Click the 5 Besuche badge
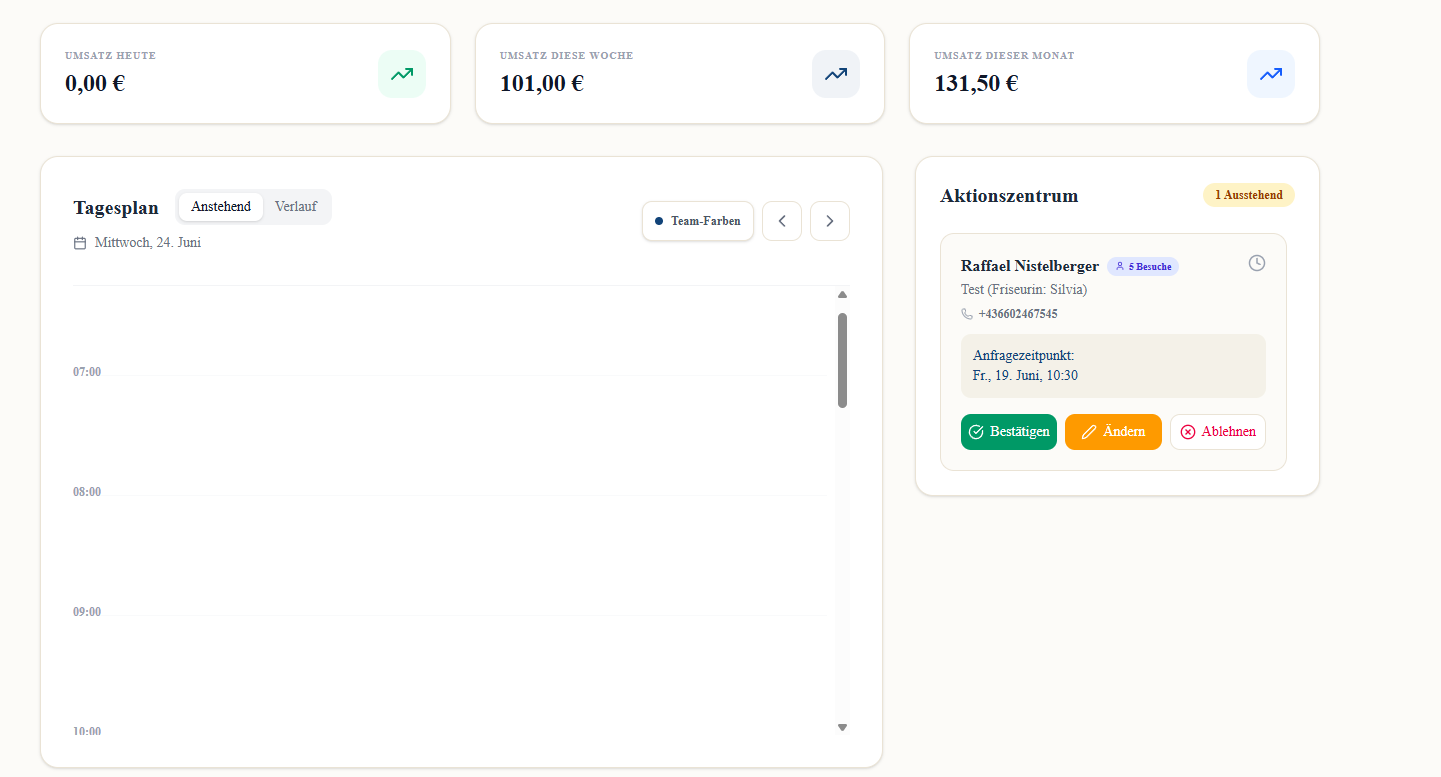This screenshot has height=777, width=1441. click(1143, 267)
